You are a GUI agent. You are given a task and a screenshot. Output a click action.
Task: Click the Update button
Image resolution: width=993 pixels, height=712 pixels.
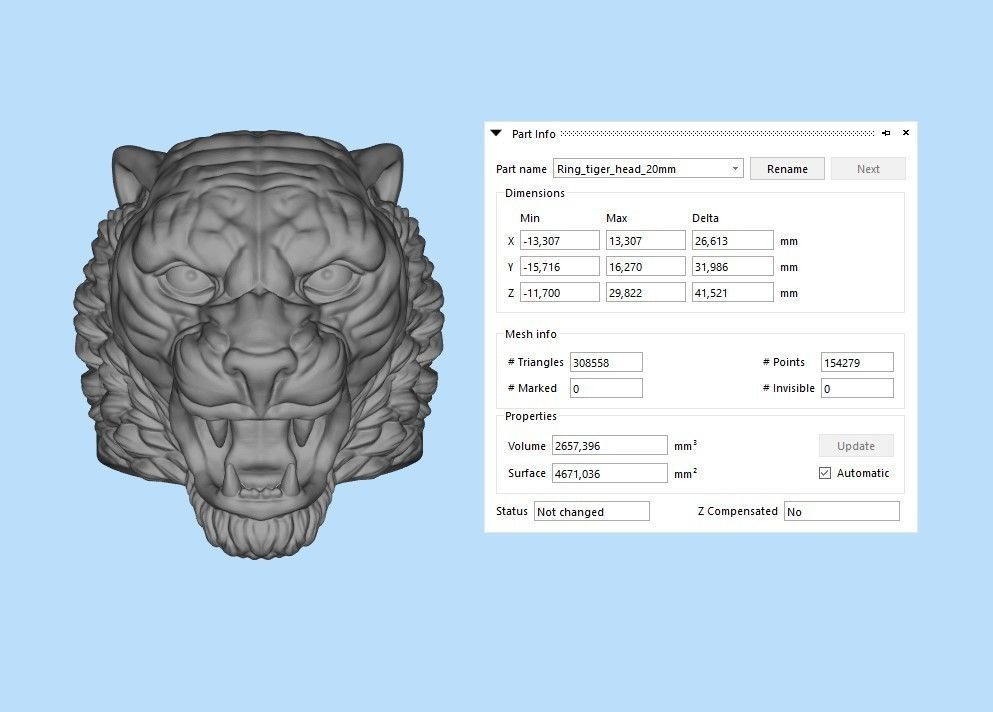tap(856, 445)
